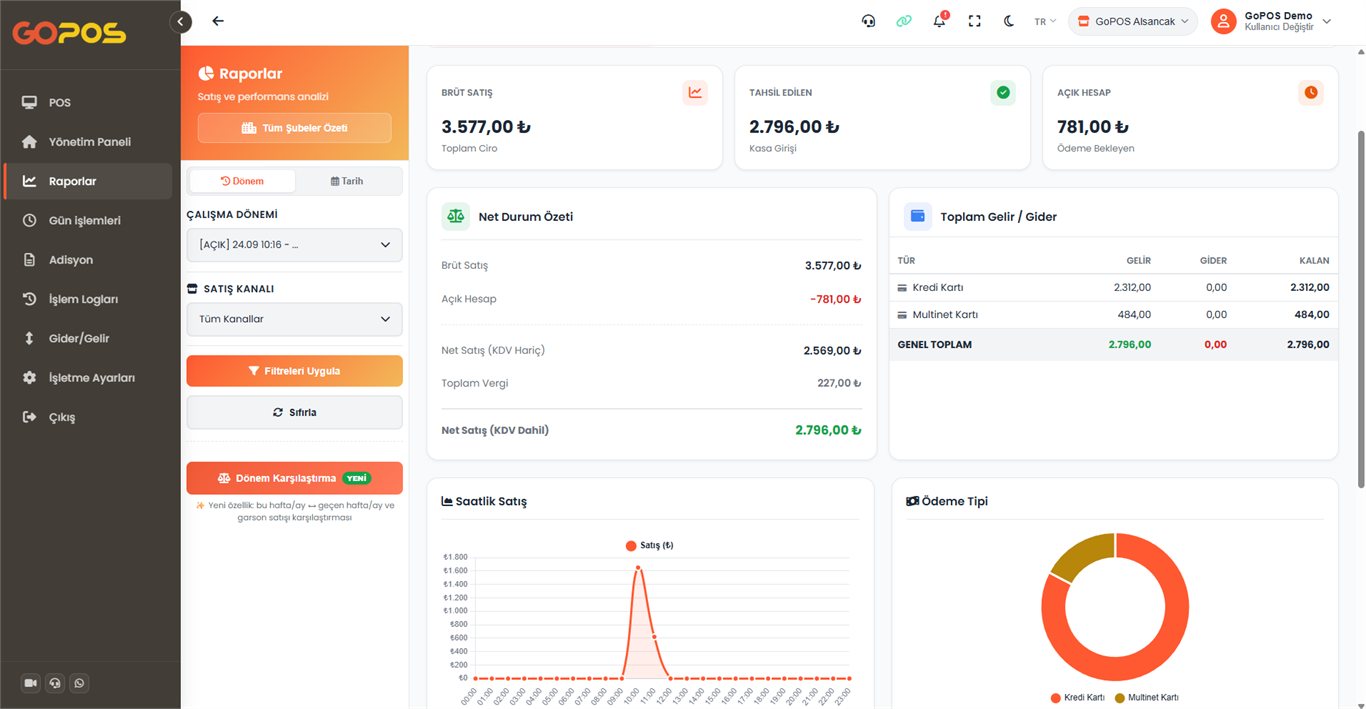The image size is (1366, 709).
Task: Toggle dark mode with moon icon
Action: 1010,21
